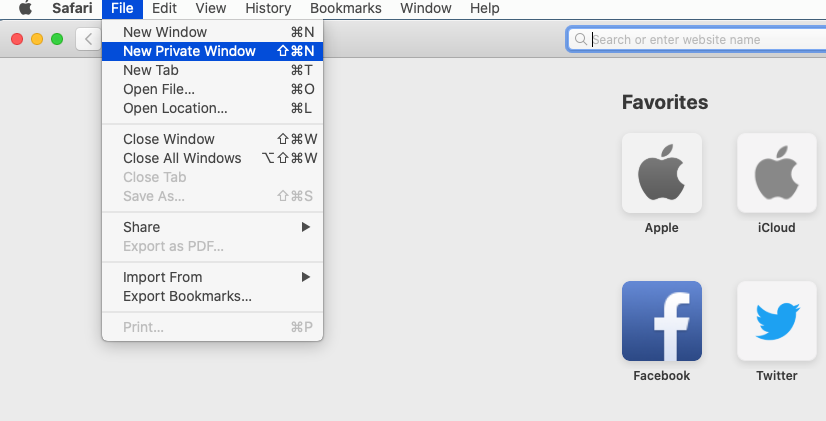Select Open File… menu item

pyautogui.click(x=212, y=89)
